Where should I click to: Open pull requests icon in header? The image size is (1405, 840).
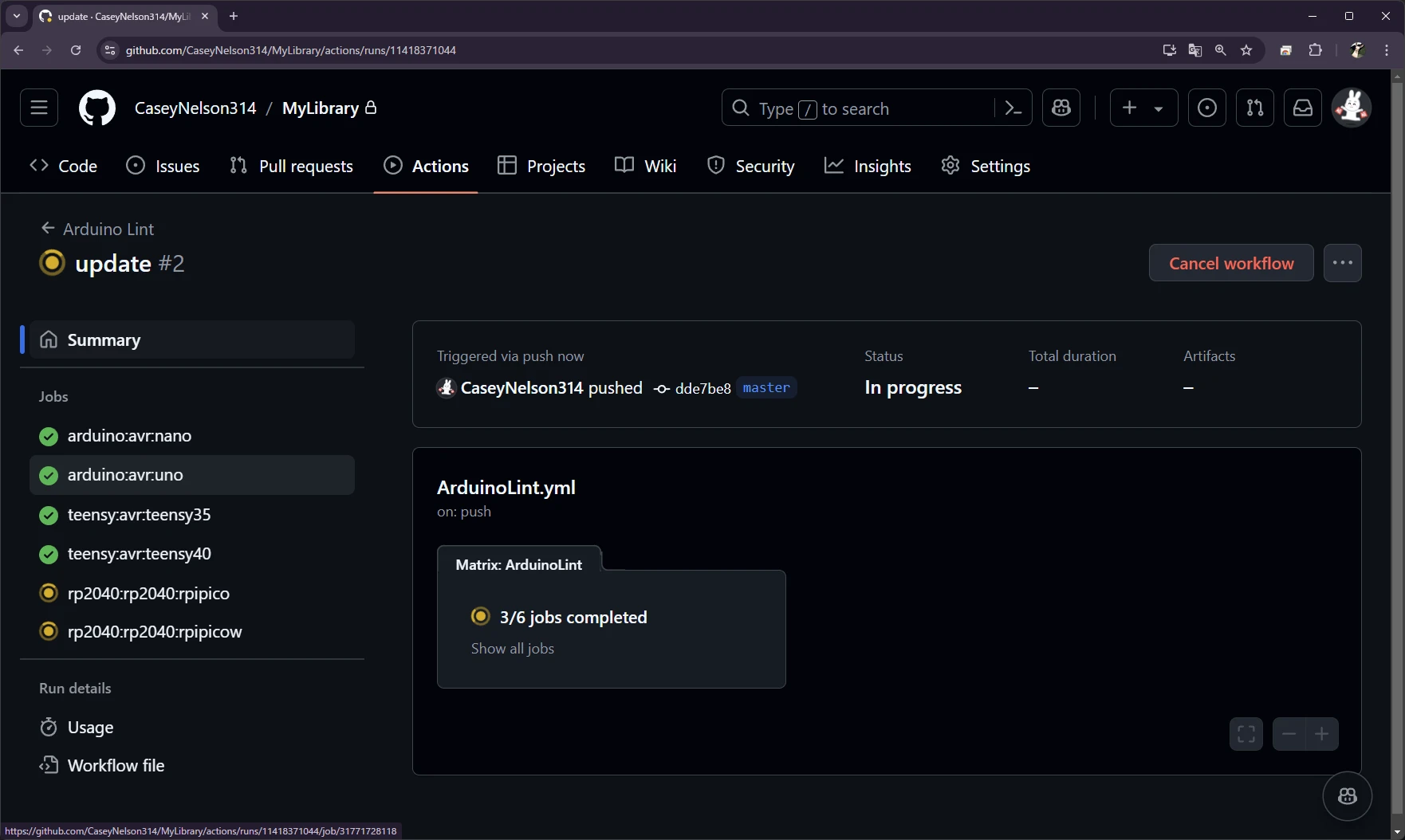tap(1255, 108)
